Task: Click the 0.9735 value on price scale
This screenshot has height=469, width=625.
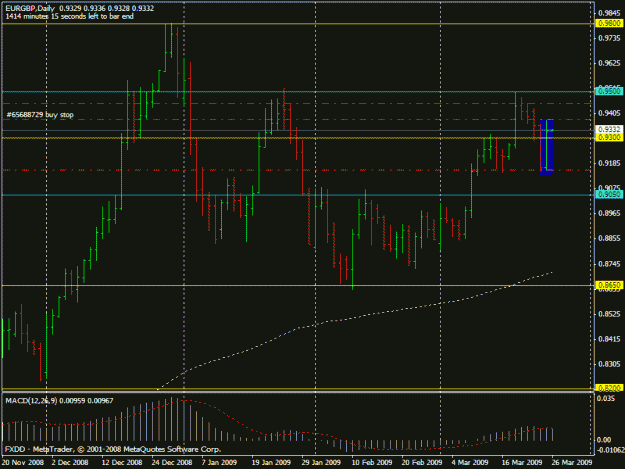Action: [x=609, y=38]
